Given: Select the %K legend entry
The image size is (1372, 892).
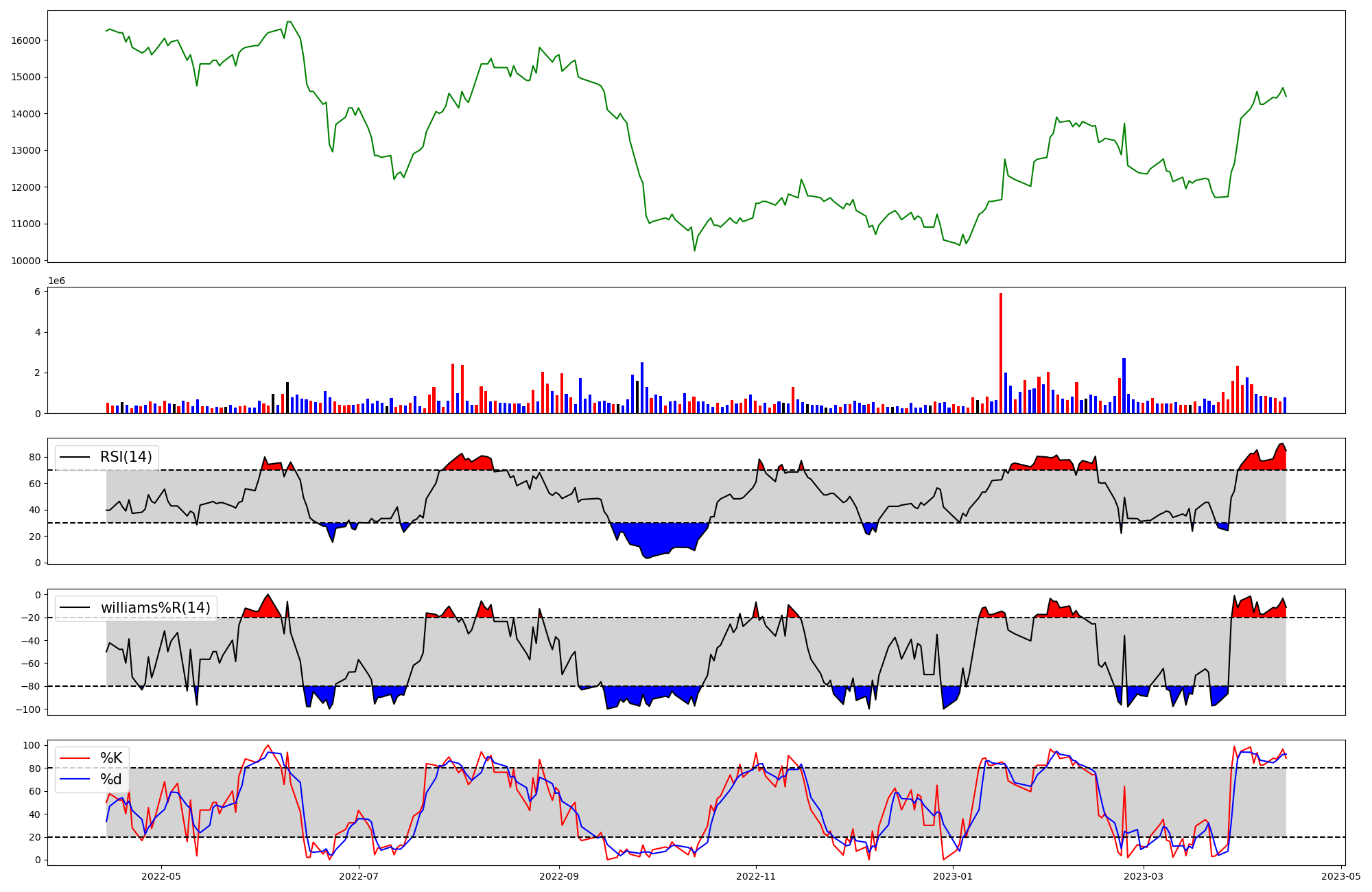Looking at the screenshot, I should pos(111,758).
